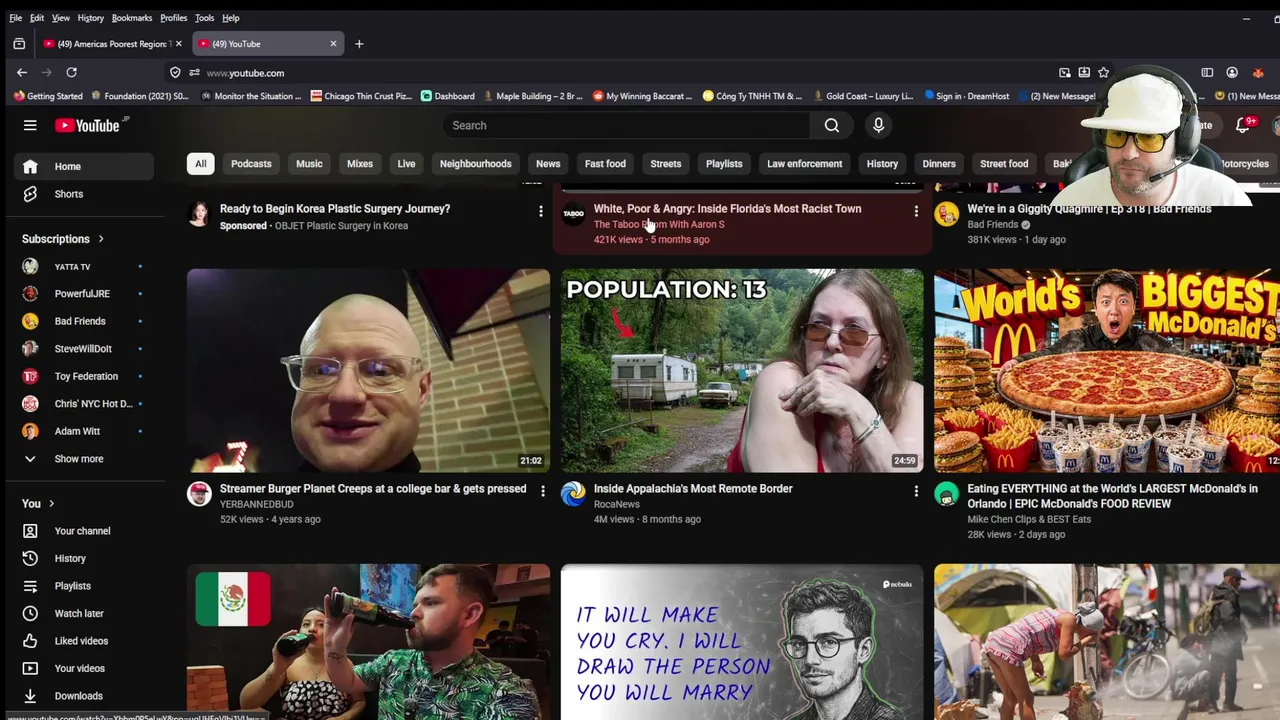Open Getting Started bookmark

click(48, 96)
